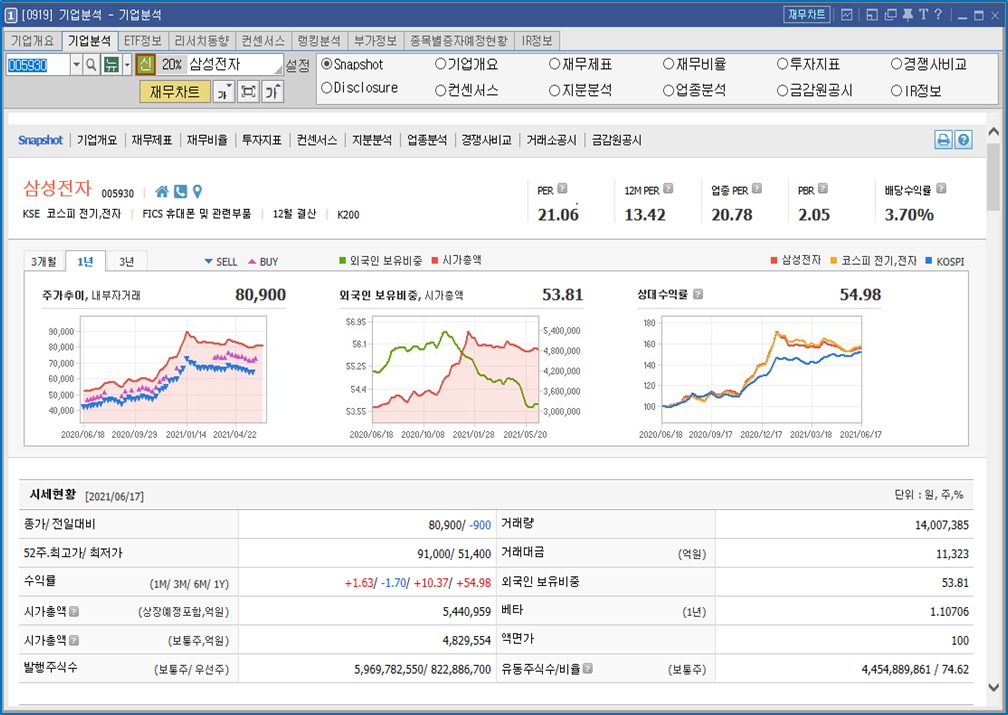Switch to the 랭킹분석 tab

tap(319, 41)
